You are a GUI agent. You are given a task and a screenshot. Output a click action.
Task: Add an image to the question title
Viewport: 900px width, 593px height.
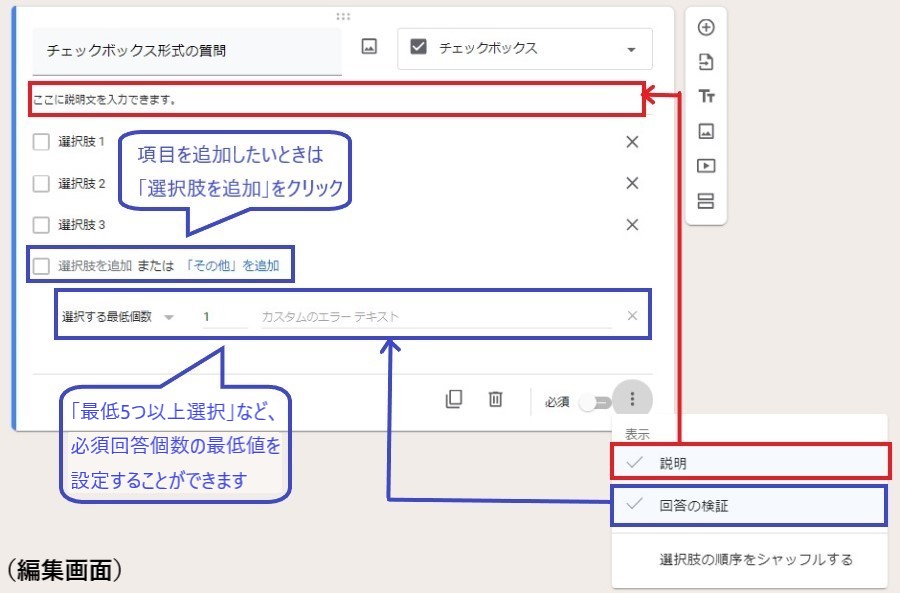[369, 47]
